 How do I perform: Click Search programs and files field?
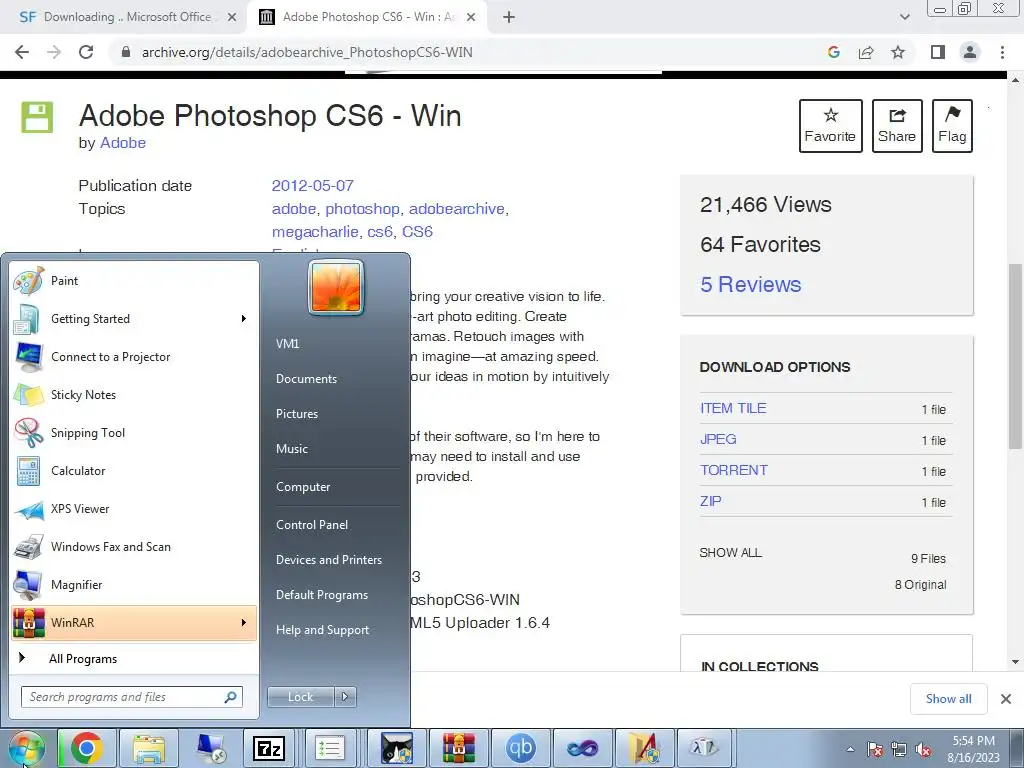(132, 697)
